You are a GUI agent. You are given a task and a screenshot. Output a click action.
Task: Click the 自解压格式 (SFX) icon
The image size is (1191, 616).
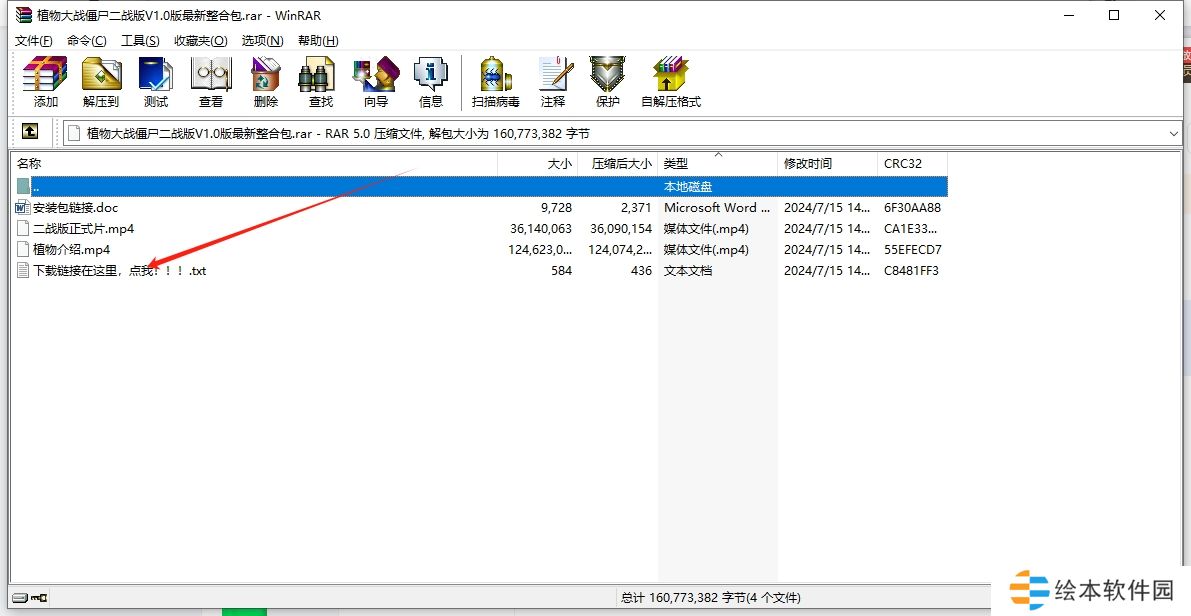(x=671, y=81)
